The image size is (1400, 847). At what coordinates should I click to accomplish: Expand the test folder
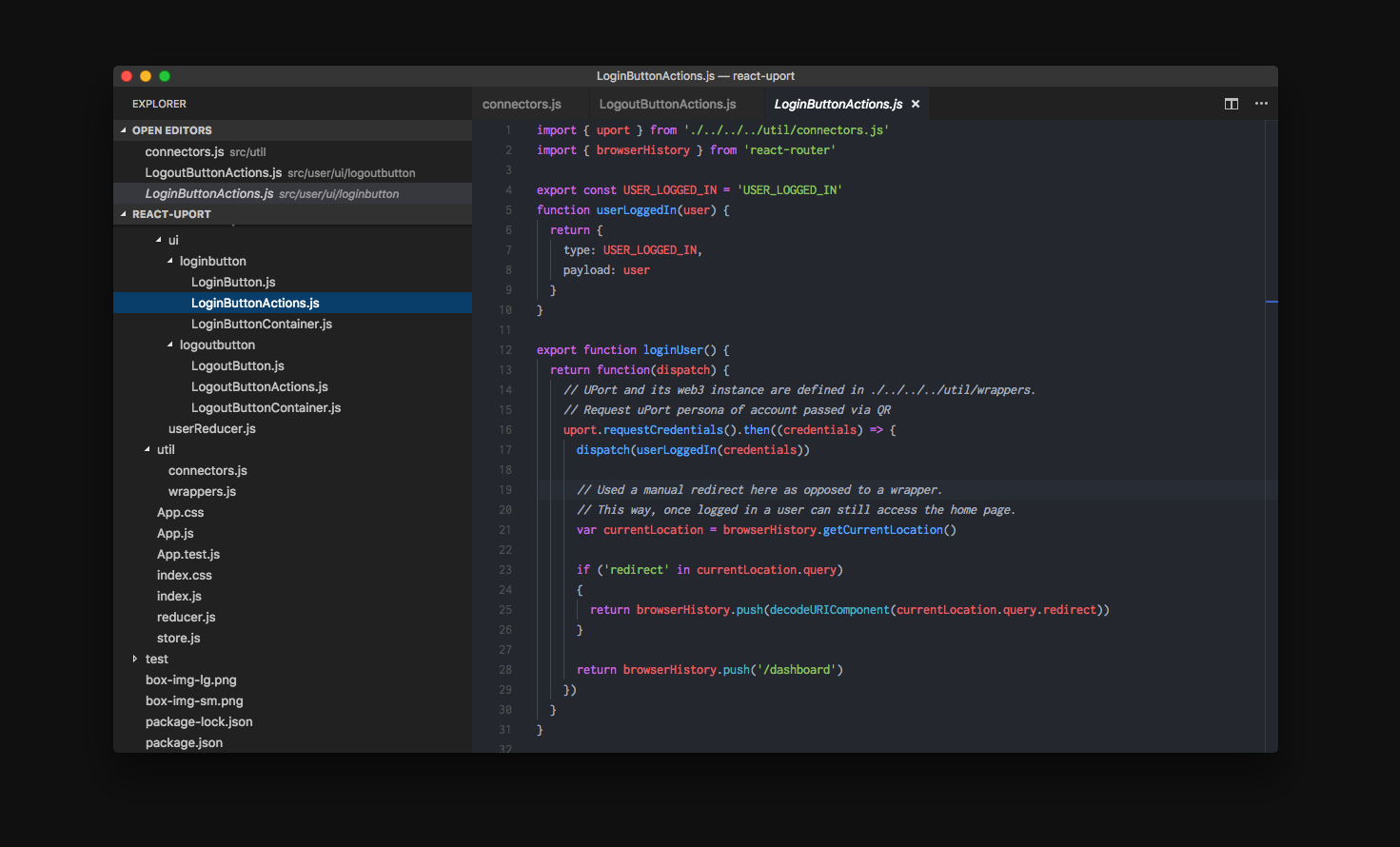135,659
